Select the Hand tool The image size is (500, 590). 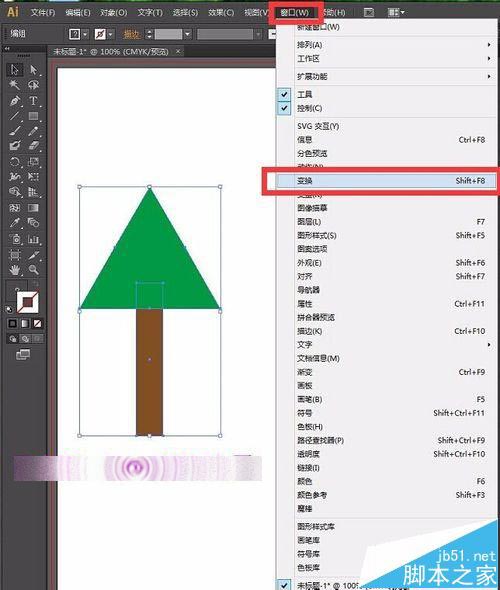tap(15, 270)
